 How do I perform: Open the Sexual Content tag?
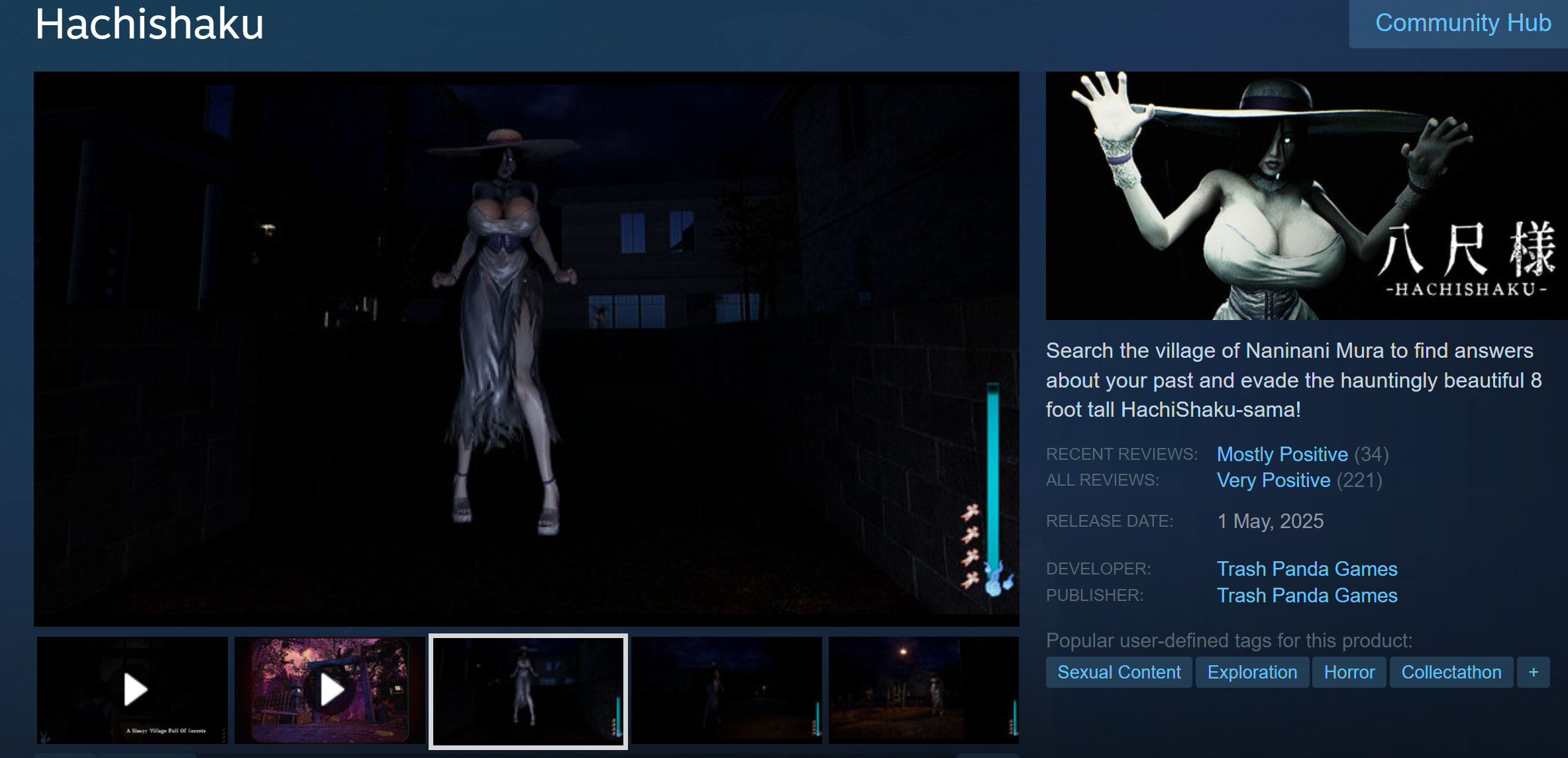coord(1119,672)
